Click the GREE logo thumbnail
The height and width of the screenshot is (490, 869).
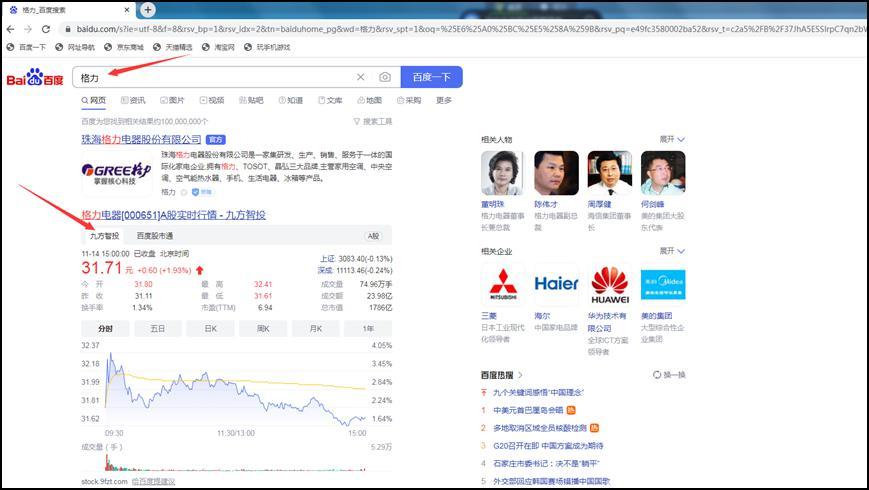[x=116, y=173]
